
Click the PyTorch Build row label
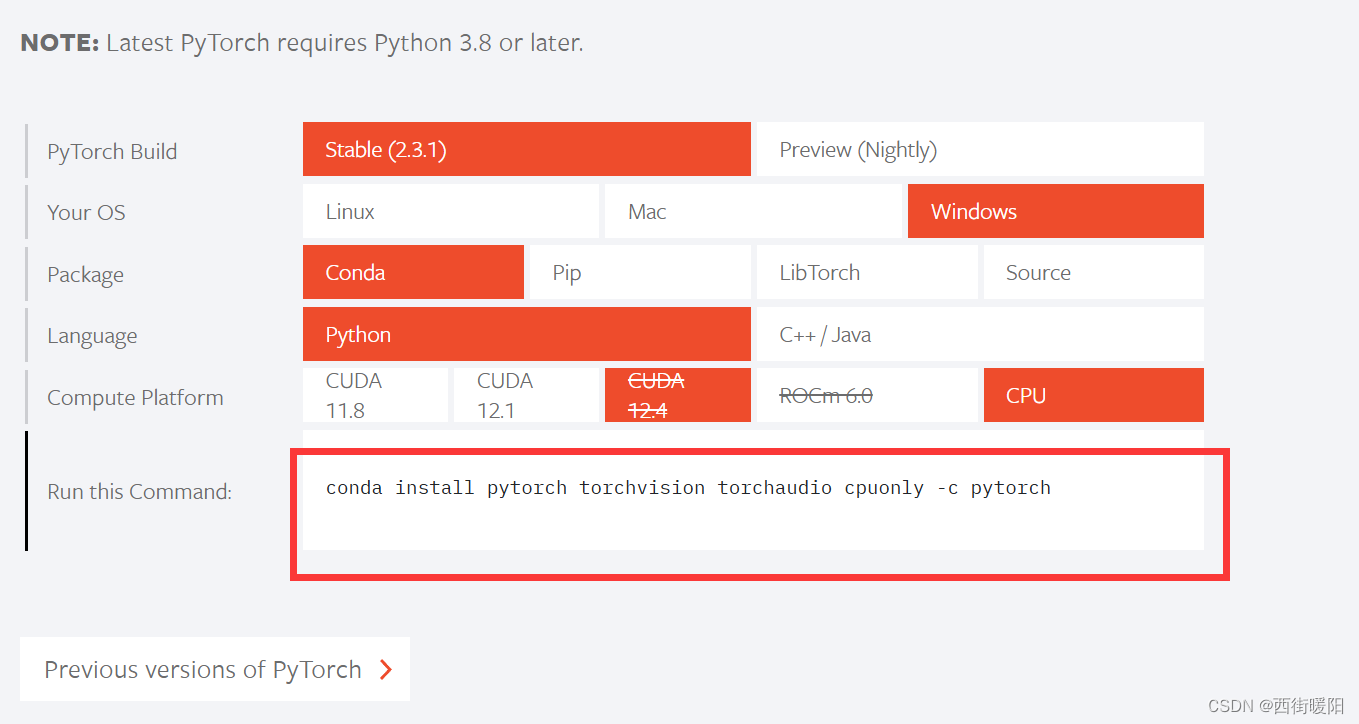pos(112,152)
